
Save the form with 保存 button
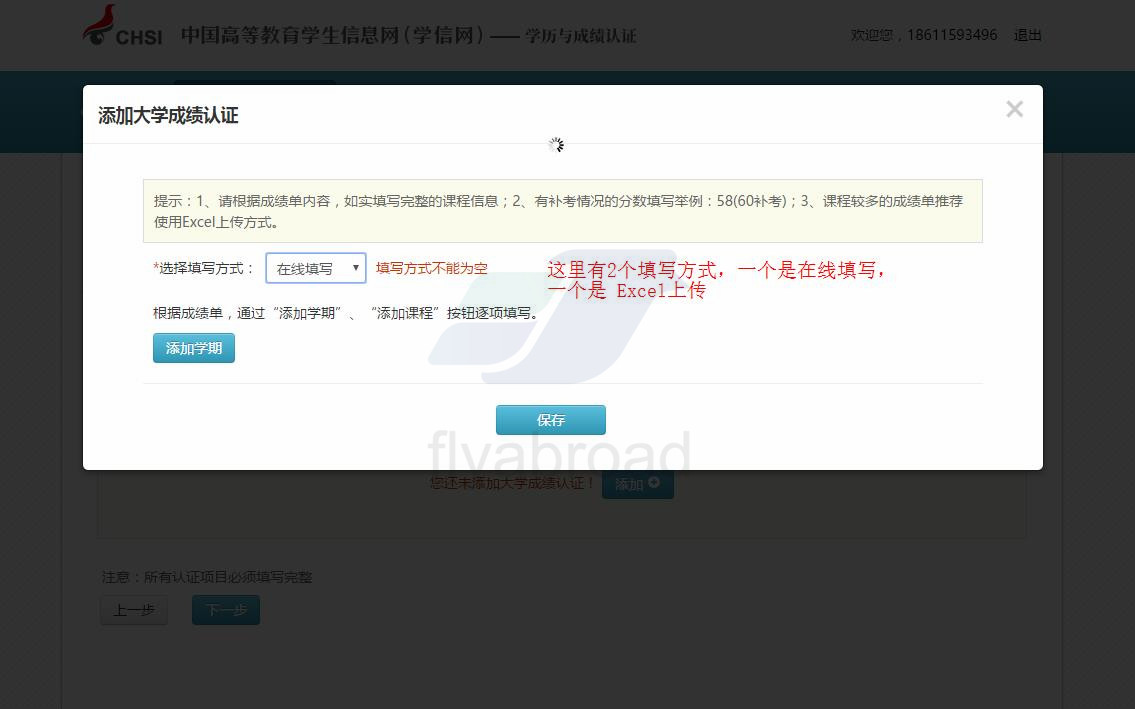[x=550, y=420]
